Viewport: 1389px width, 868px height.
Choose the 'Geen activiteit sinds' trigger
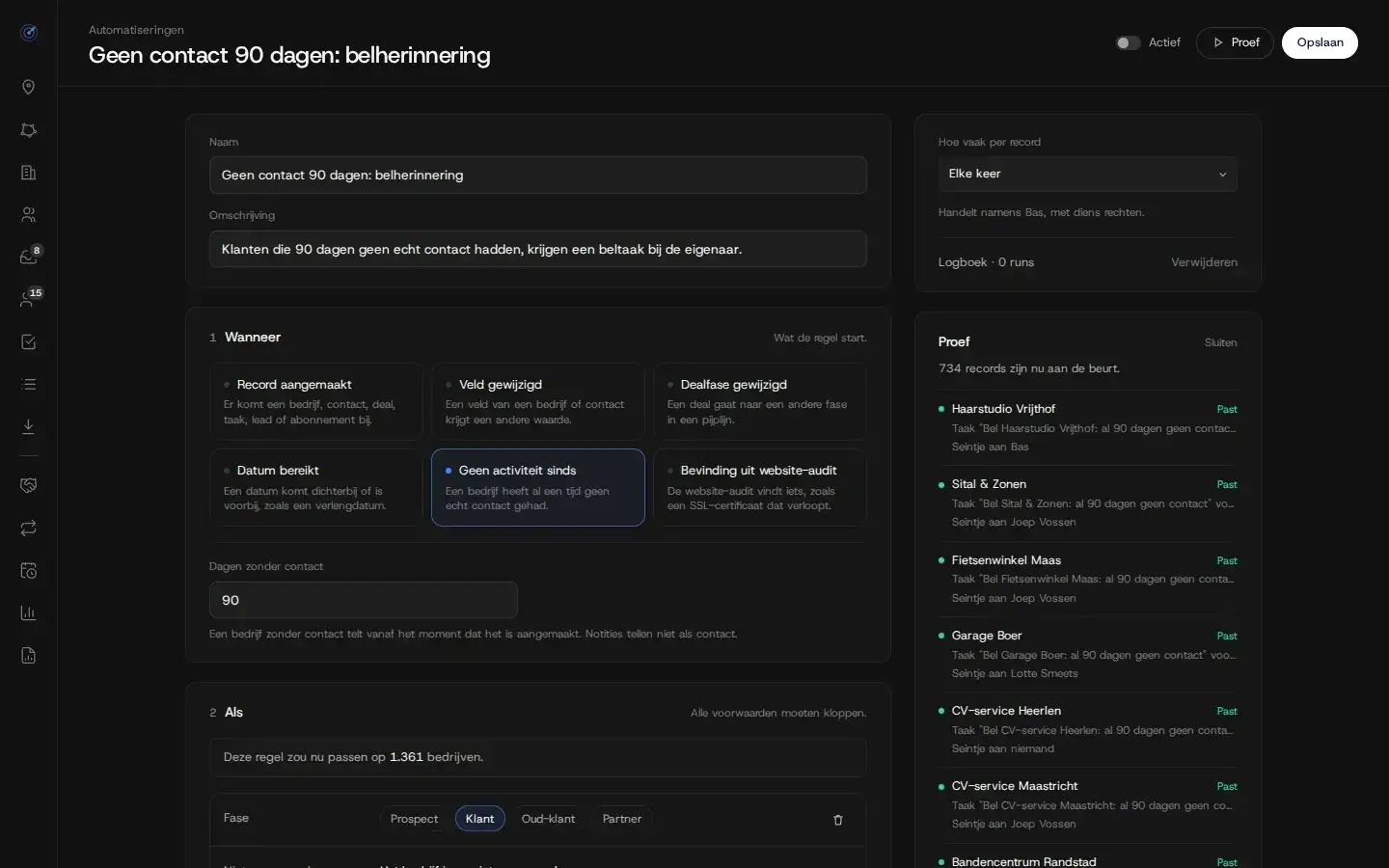point(538,488)
